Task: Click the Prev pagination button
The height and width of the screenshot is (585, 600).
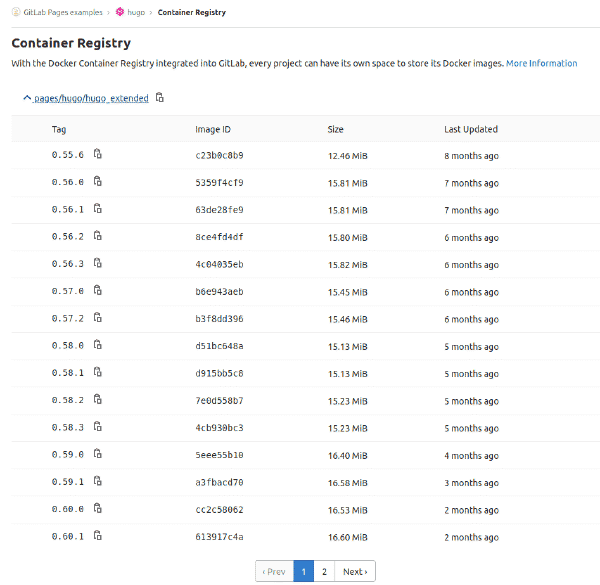Action: point(274,571)
